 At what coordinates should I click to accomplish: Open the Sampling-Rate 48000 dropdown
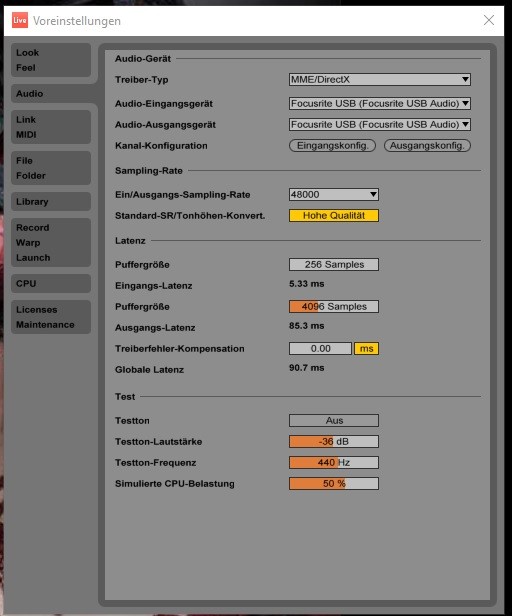[334, 194]
